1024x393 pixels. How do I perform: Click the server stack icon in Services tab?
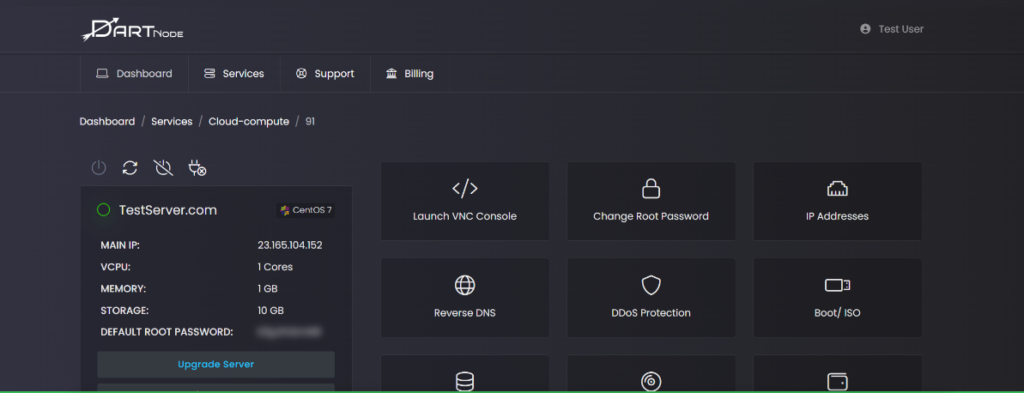click(x=209, y=74)
